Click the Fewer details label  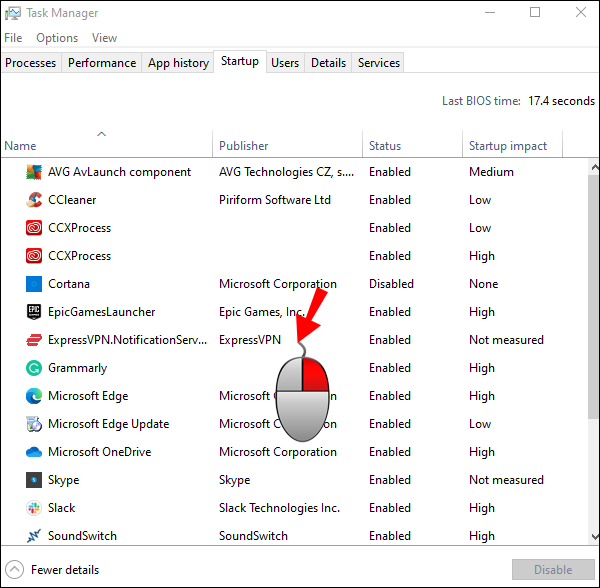(x=65, y=570)
